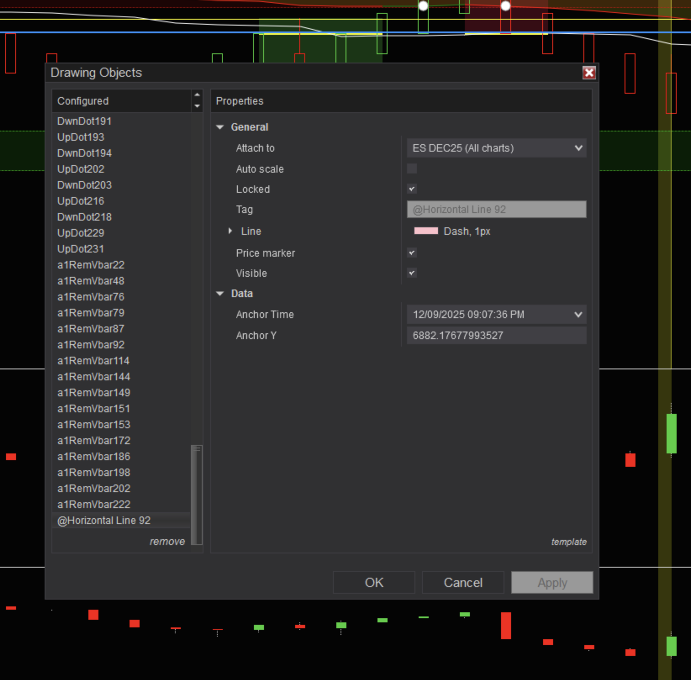Collapse the General section triangle
691x680 pixels.
click(x=220, y=128)
